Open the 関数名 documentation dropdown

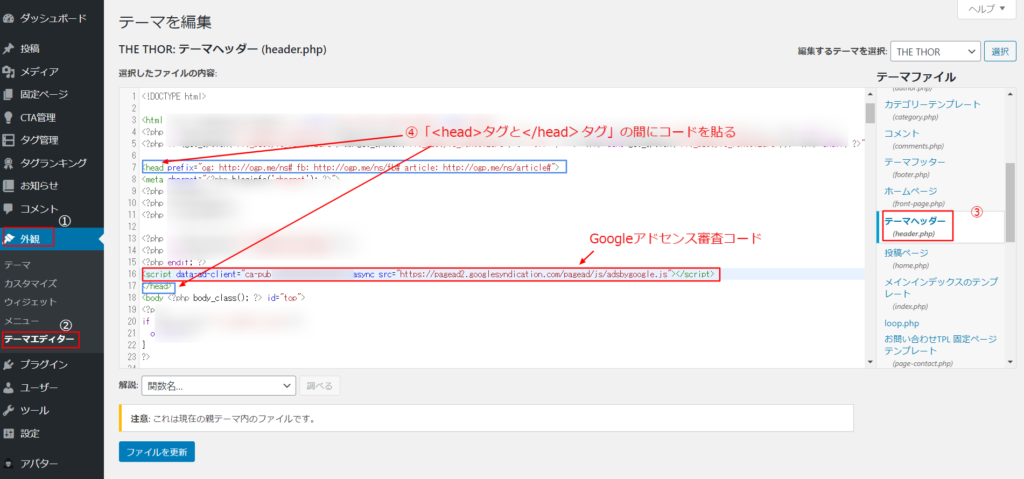[219, 386]
